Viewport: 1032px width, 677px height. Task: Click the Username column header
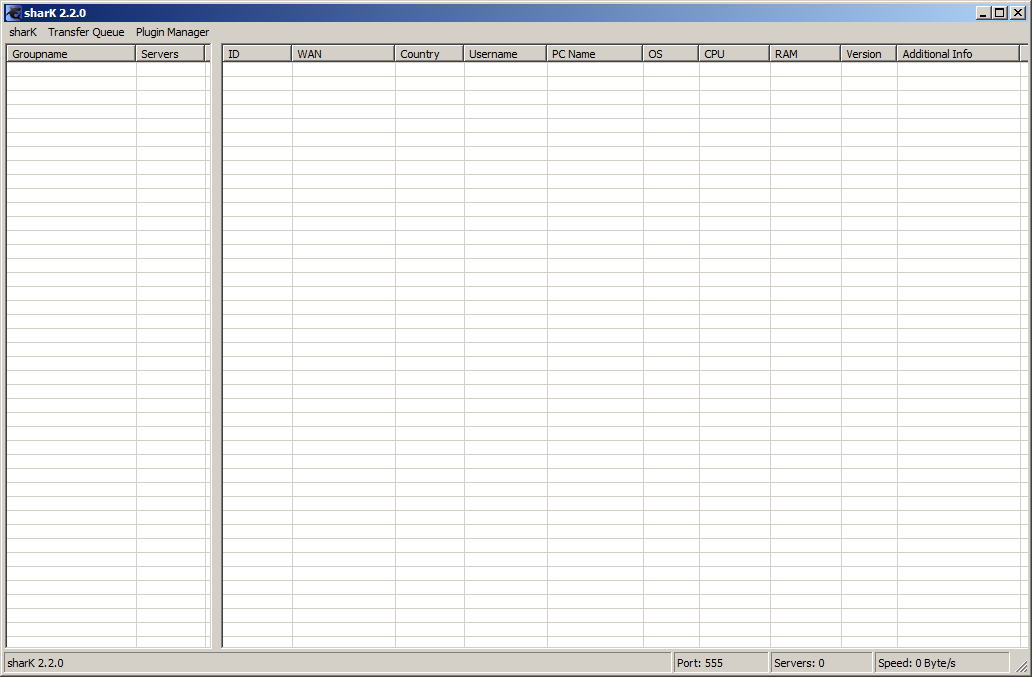click(x=505, y=54)
